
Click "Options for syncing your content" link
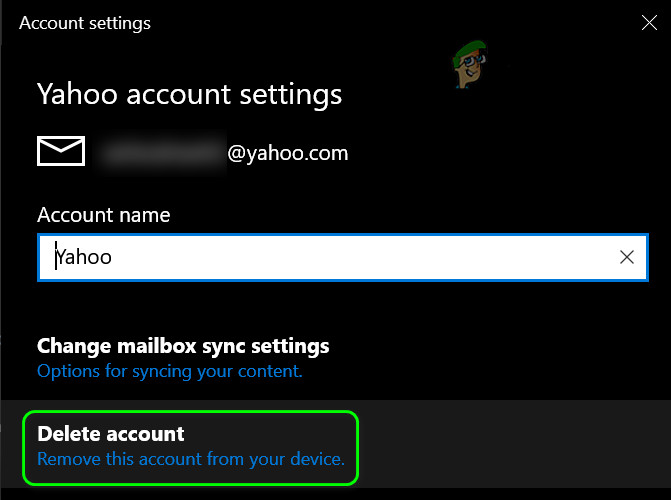(169, 371)
